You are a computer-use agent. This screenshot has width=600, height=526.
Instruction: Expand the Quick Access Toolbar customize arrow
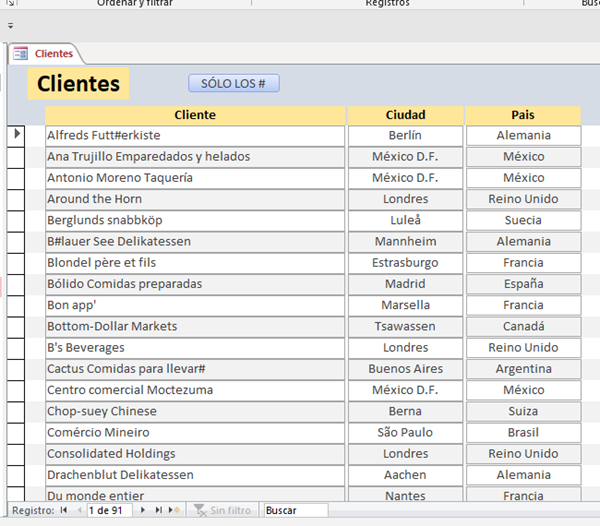[11, 26]
